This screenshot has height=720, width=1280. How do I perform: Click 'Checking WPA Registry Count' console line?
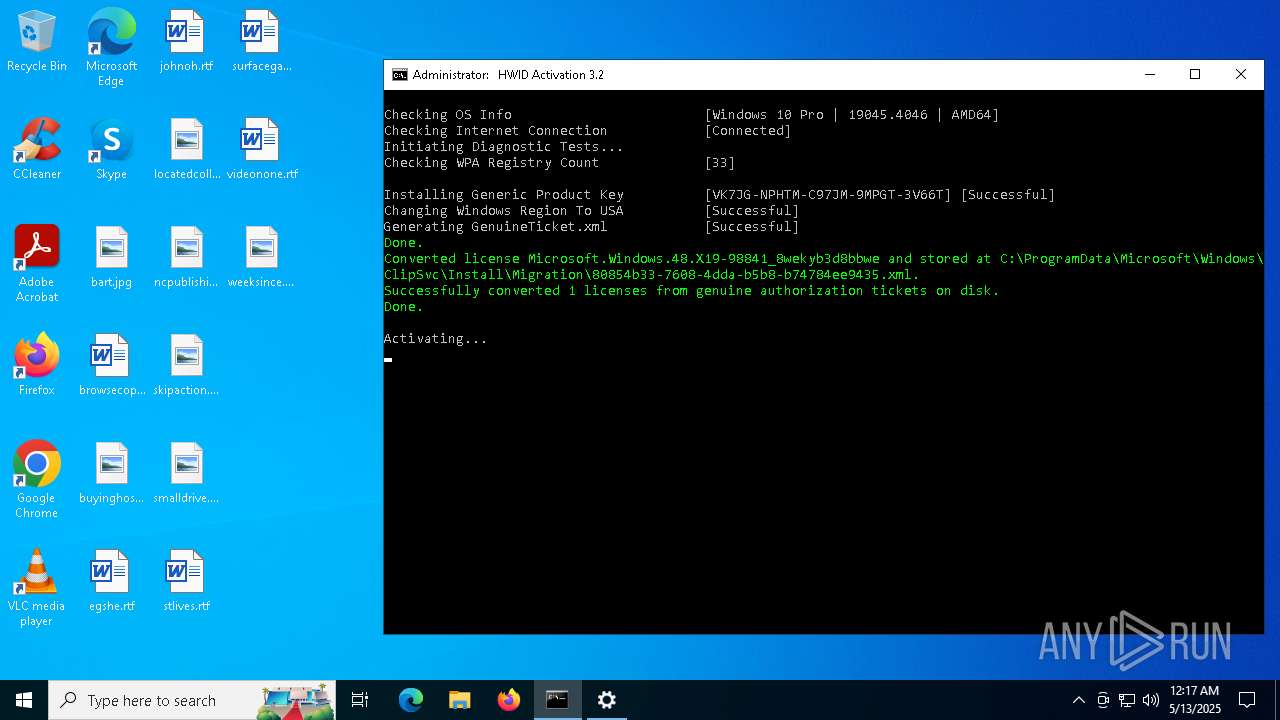click(492, 163)
